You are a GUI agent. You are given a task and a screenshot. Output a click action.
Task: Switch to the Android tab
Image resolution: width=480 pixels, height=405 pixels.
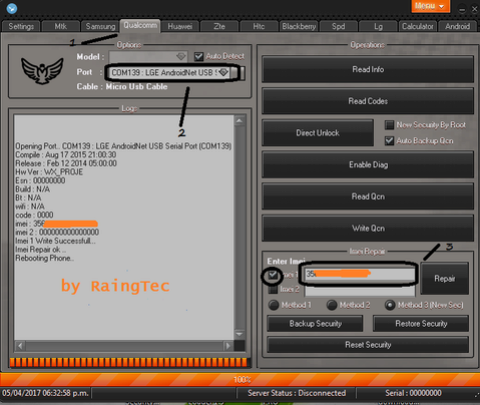[x=457, y=26]
